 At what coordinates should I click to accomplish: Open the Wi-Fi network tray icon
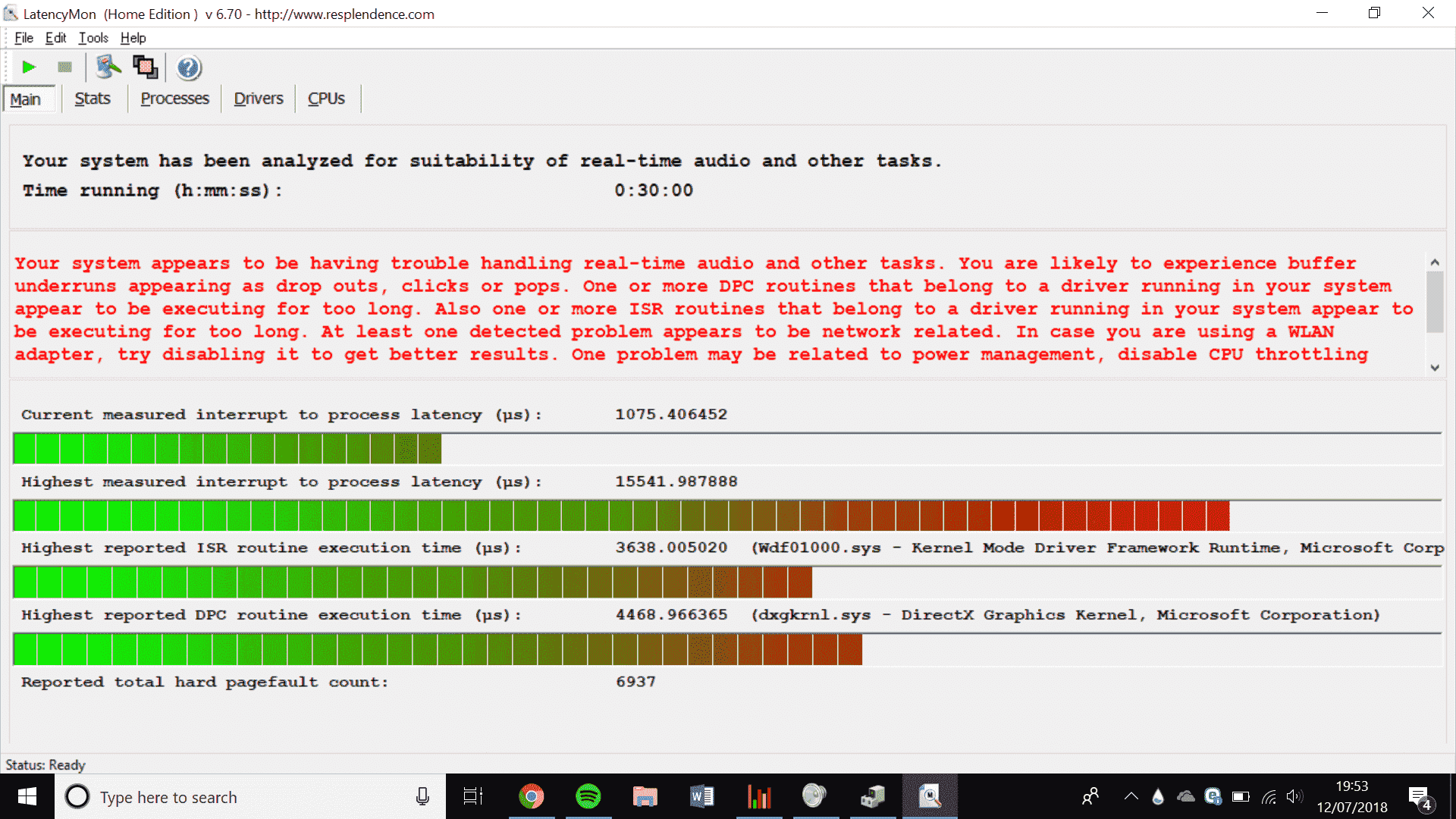[x=1269, y=796]
